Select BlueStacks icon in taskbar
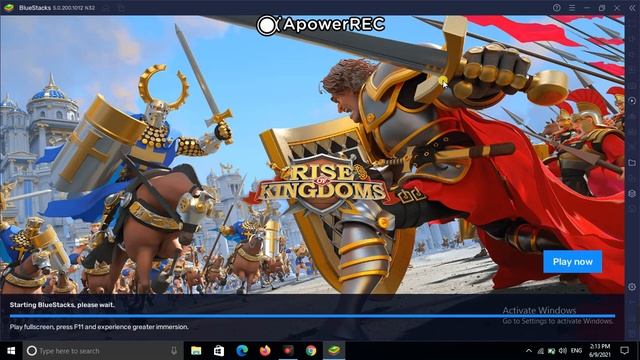 tap(334, 351)
